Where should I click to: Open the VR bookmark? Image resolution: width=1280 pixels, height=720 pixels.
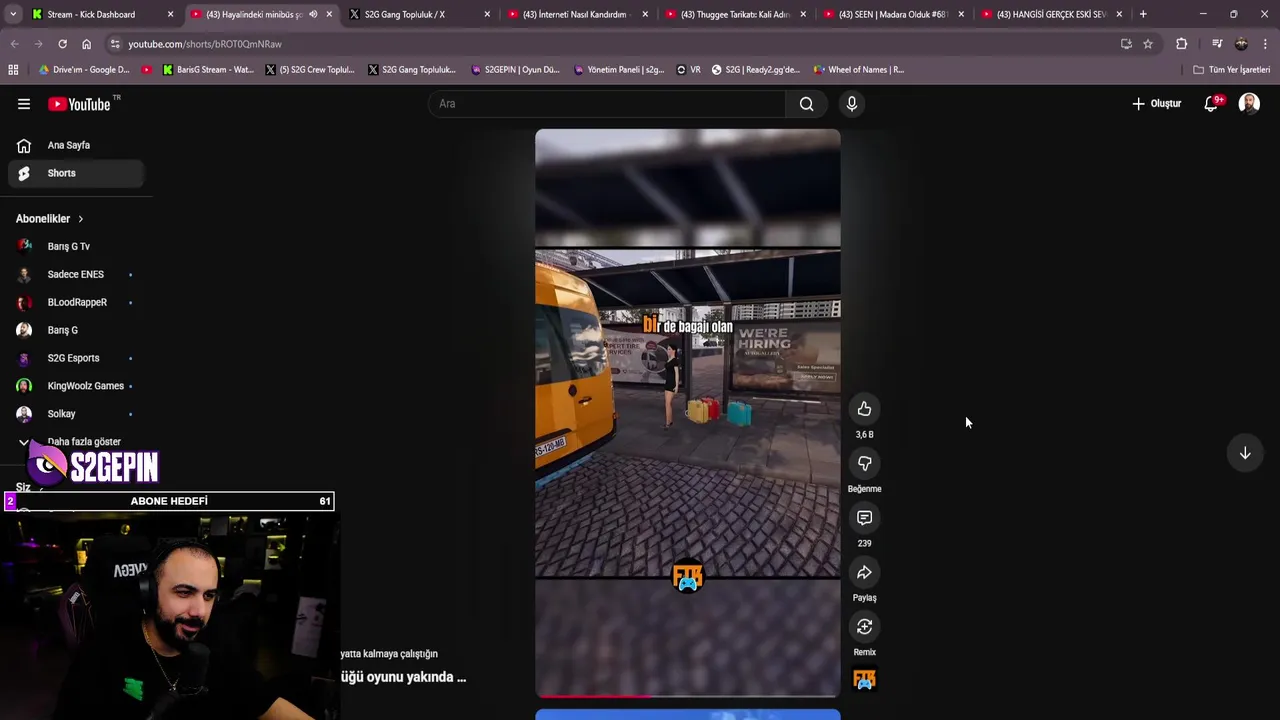tap(689, 70)
